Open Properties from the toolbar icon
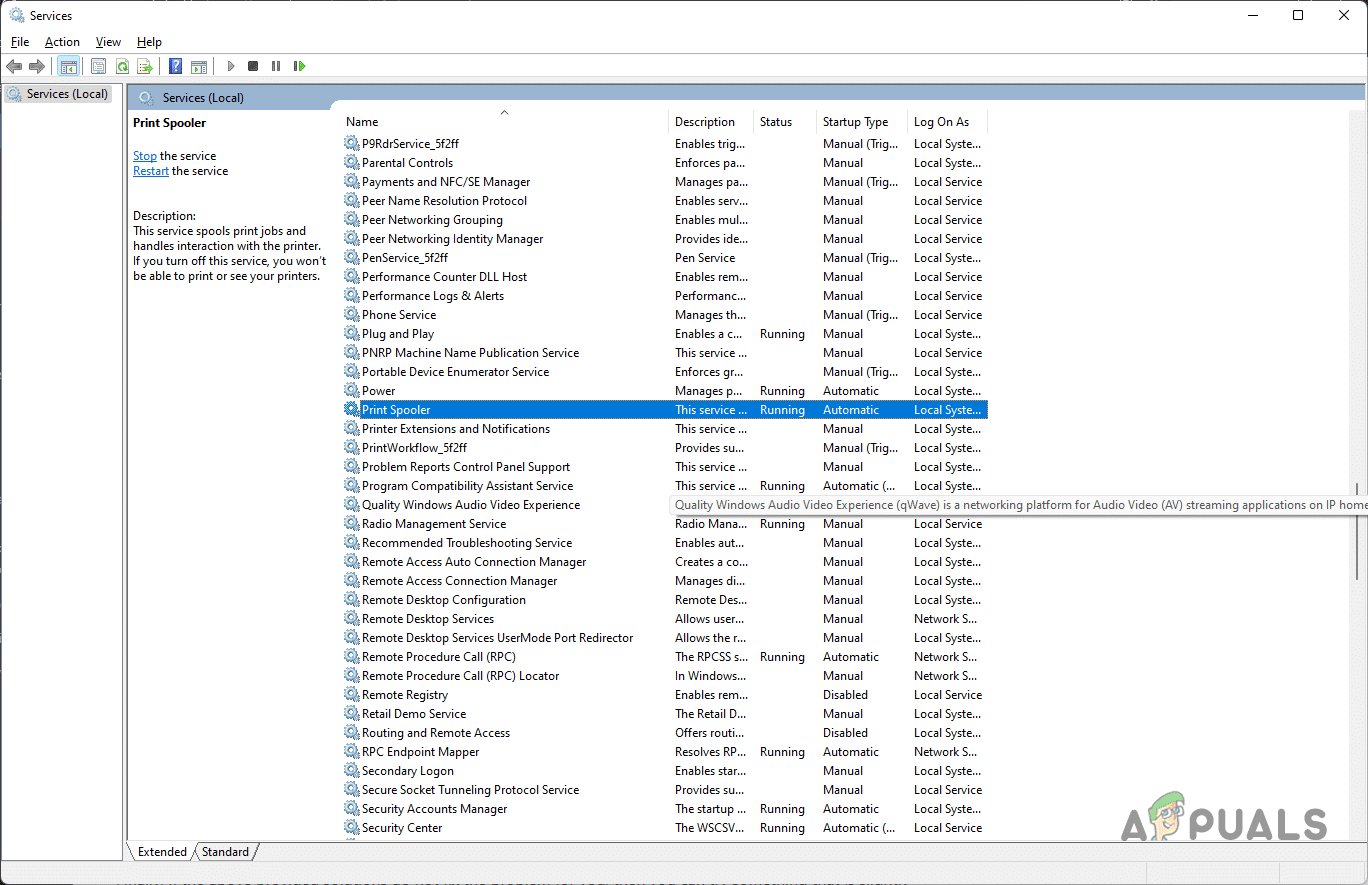 click(98, 66)
